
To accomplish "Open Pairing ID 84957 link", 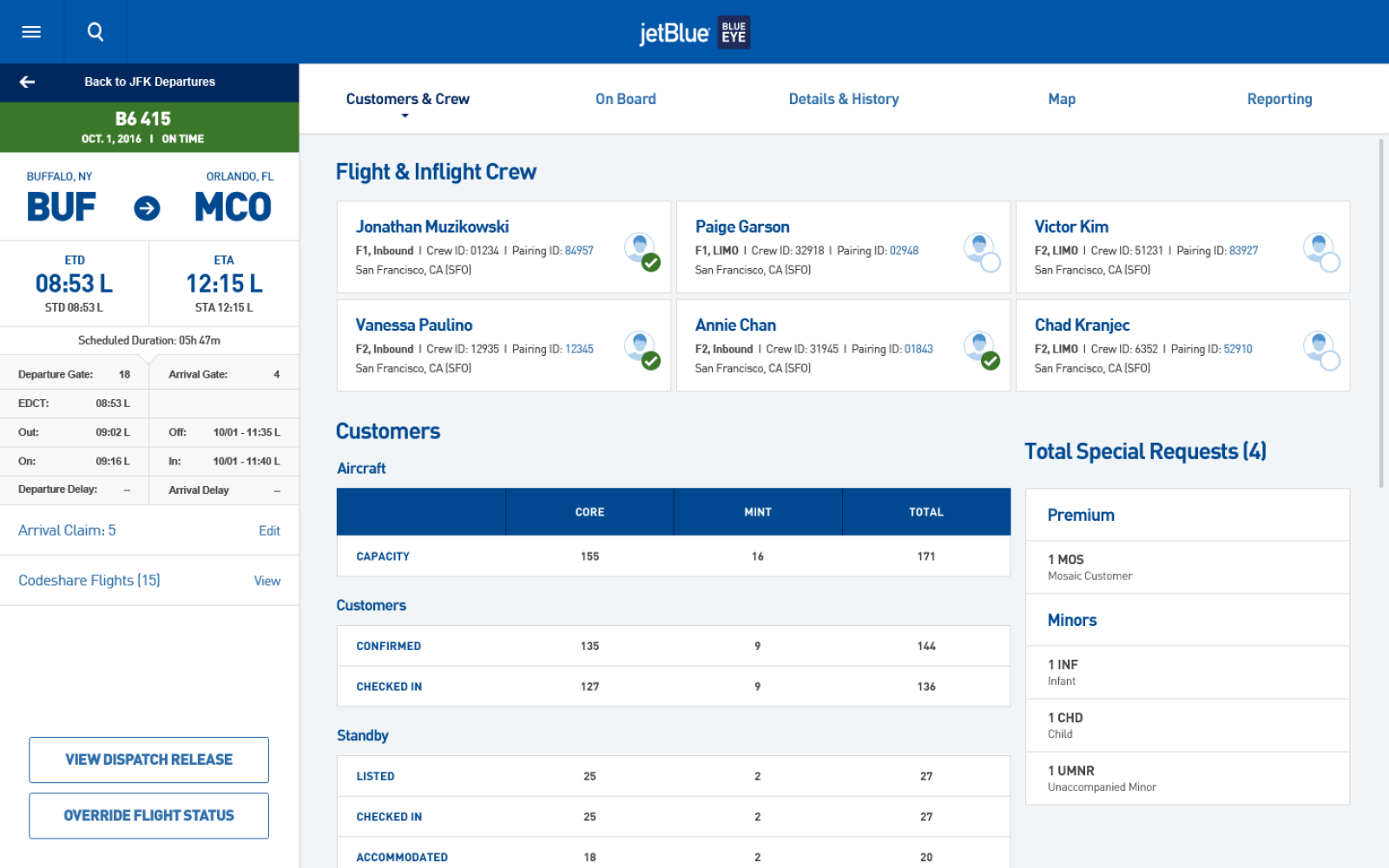I will pos(579,251).
